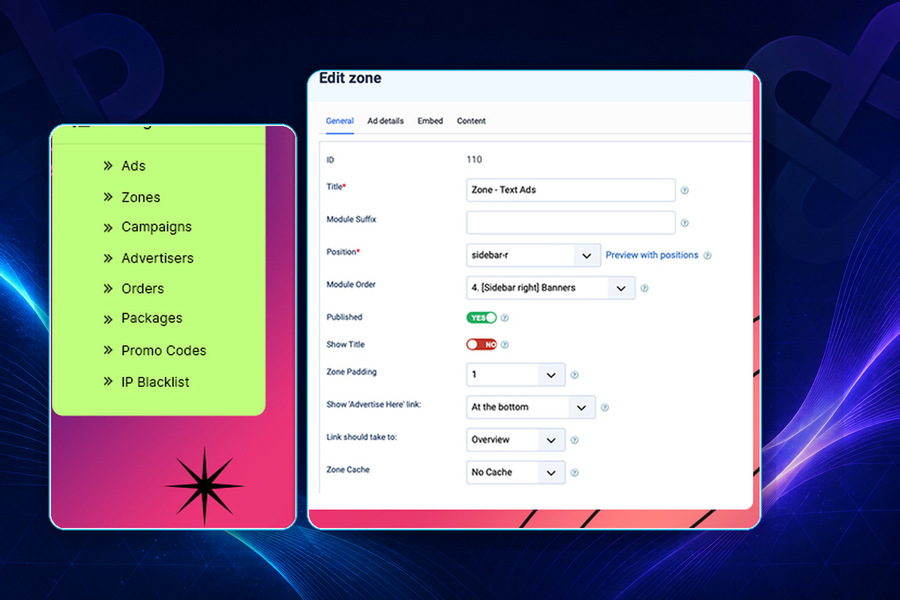This screenshot has height=600, width=900.
Task: Open IP Blacklist in the side menu
Action: 155,382
